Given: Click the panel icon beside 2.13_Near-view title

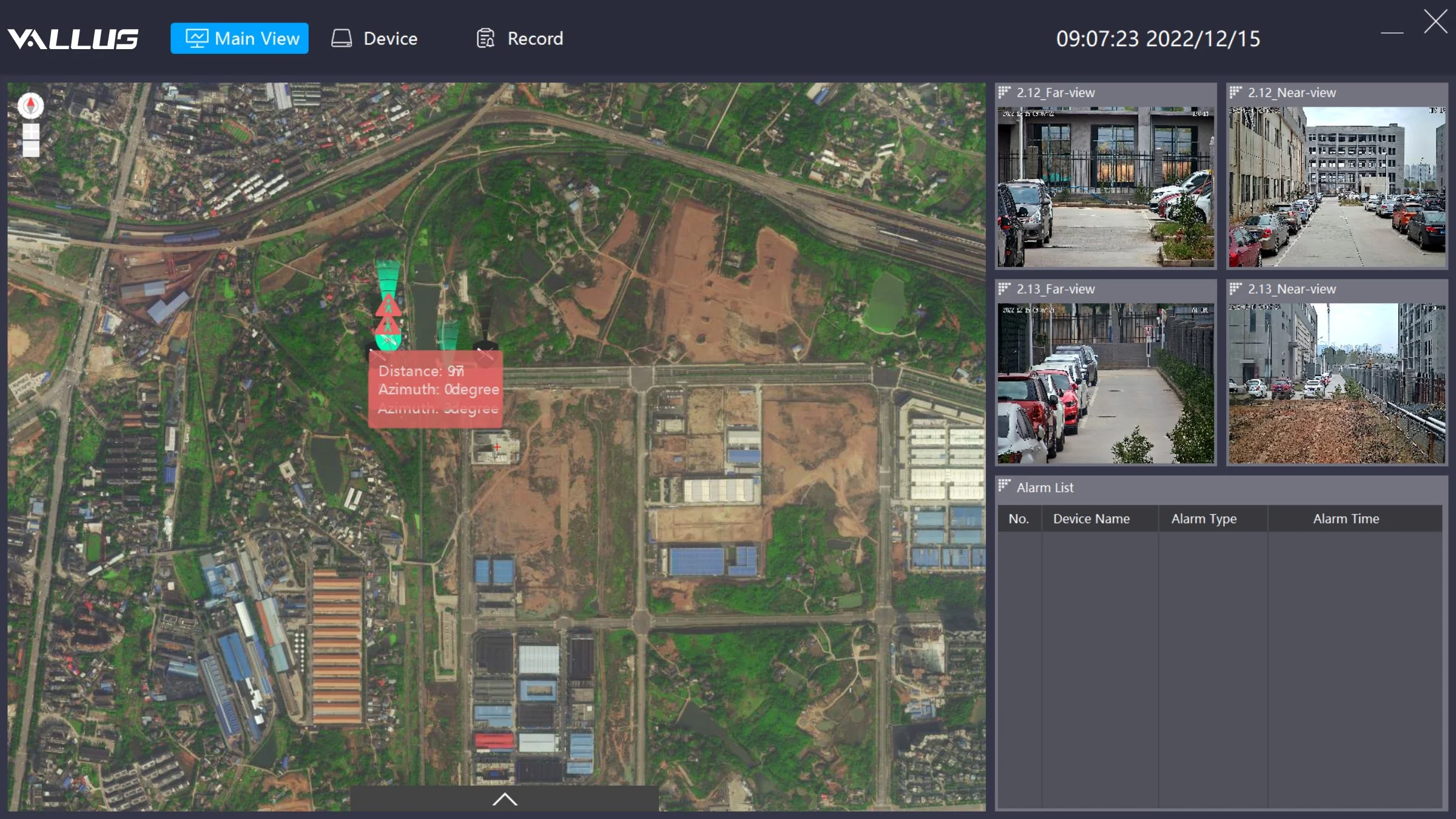Looking at the screenshot, I should [x=1235, y=289].
